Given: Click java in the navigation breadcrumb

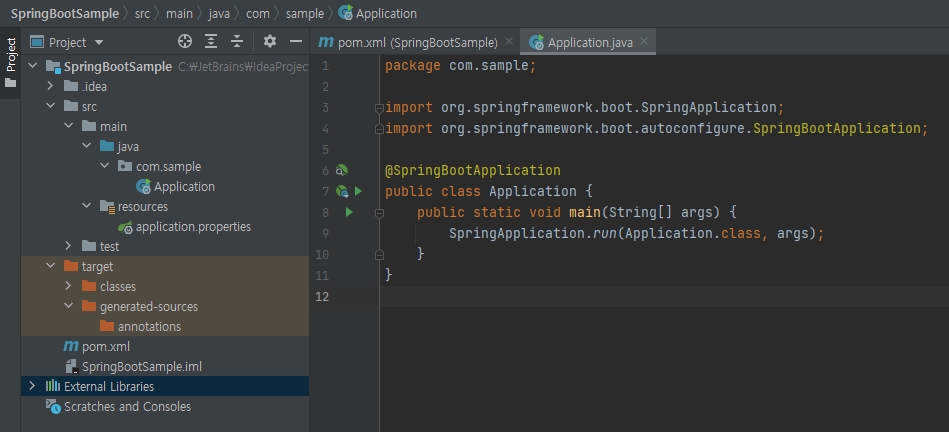Looking at the screenshot, I should (x=219, y=13).
